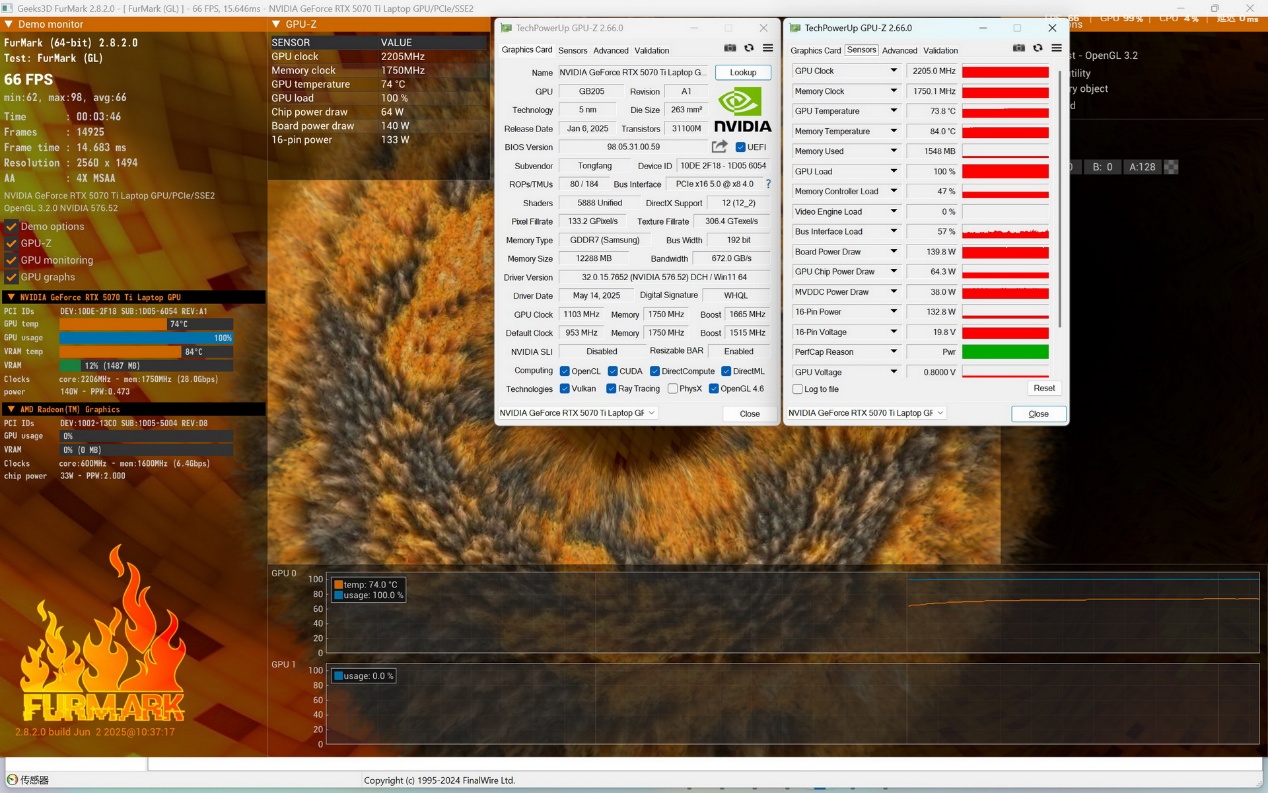Collapse the AMD Radeon Graphics monitoring section
Viewport: 1268px width, 793px height.
[x=11, y=409]
